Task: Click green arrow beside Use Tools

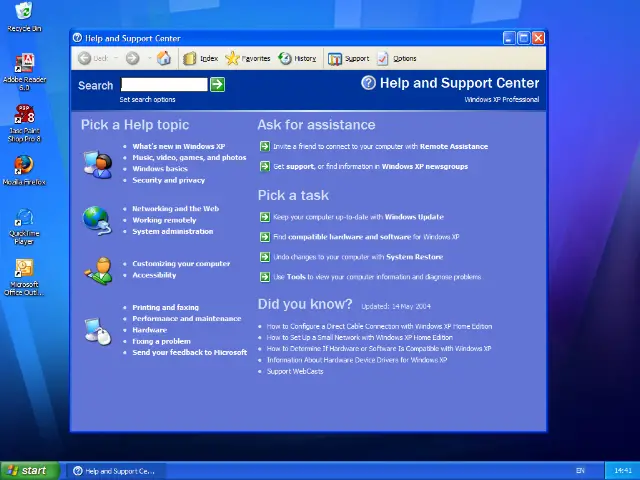Action: (265, 277)
